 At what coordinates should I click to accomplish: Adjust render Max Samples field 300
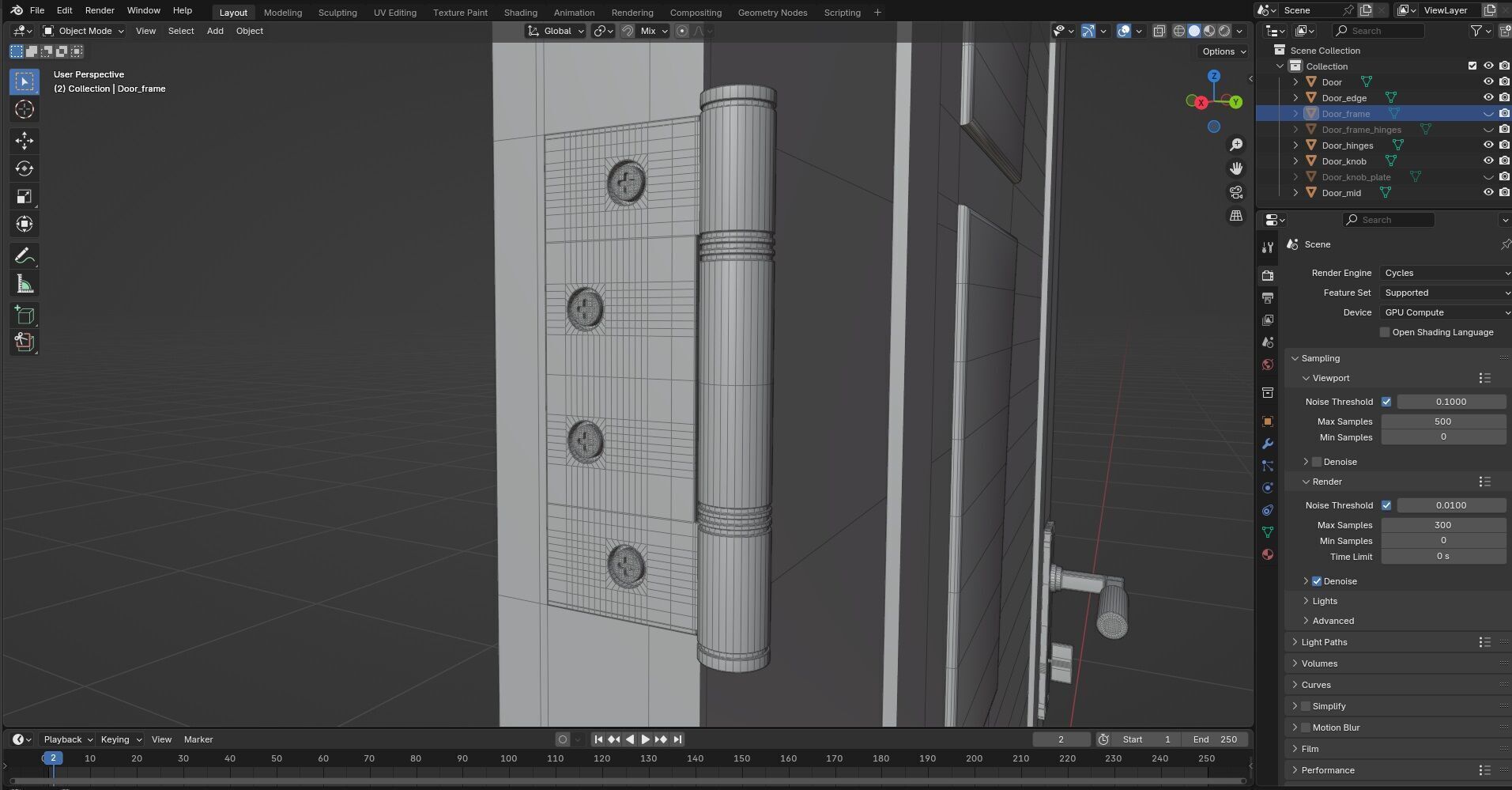[x=1443, y=525]
